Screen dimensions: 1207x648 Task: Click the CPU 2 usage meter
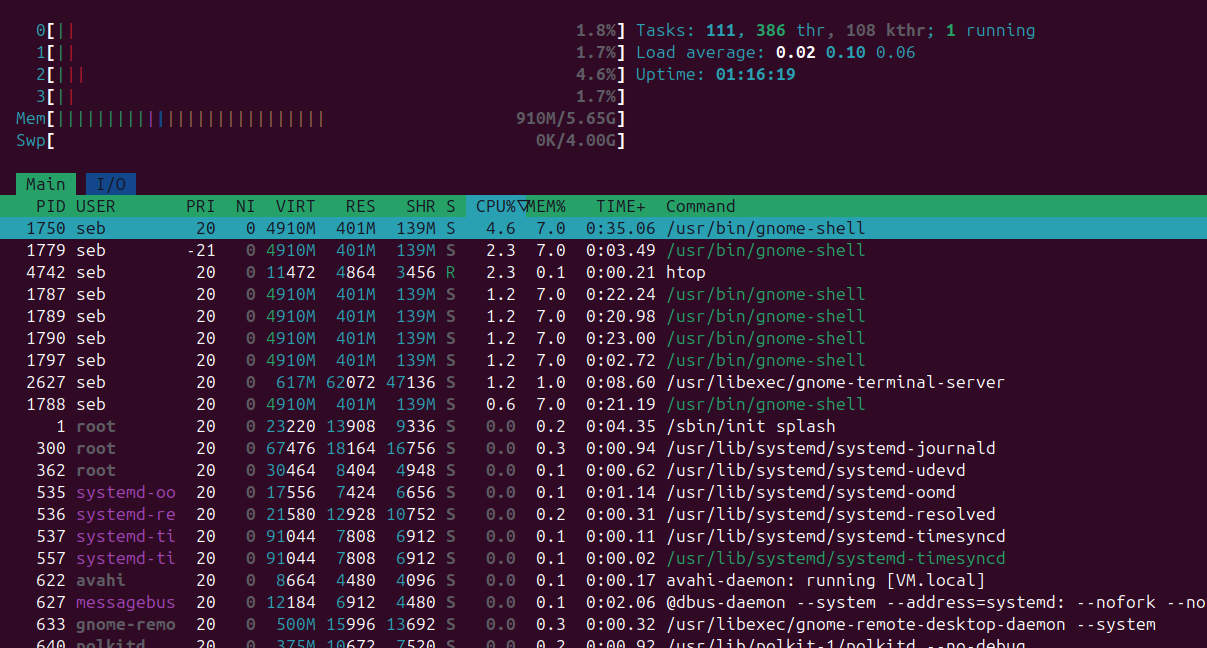pos(331,74)
